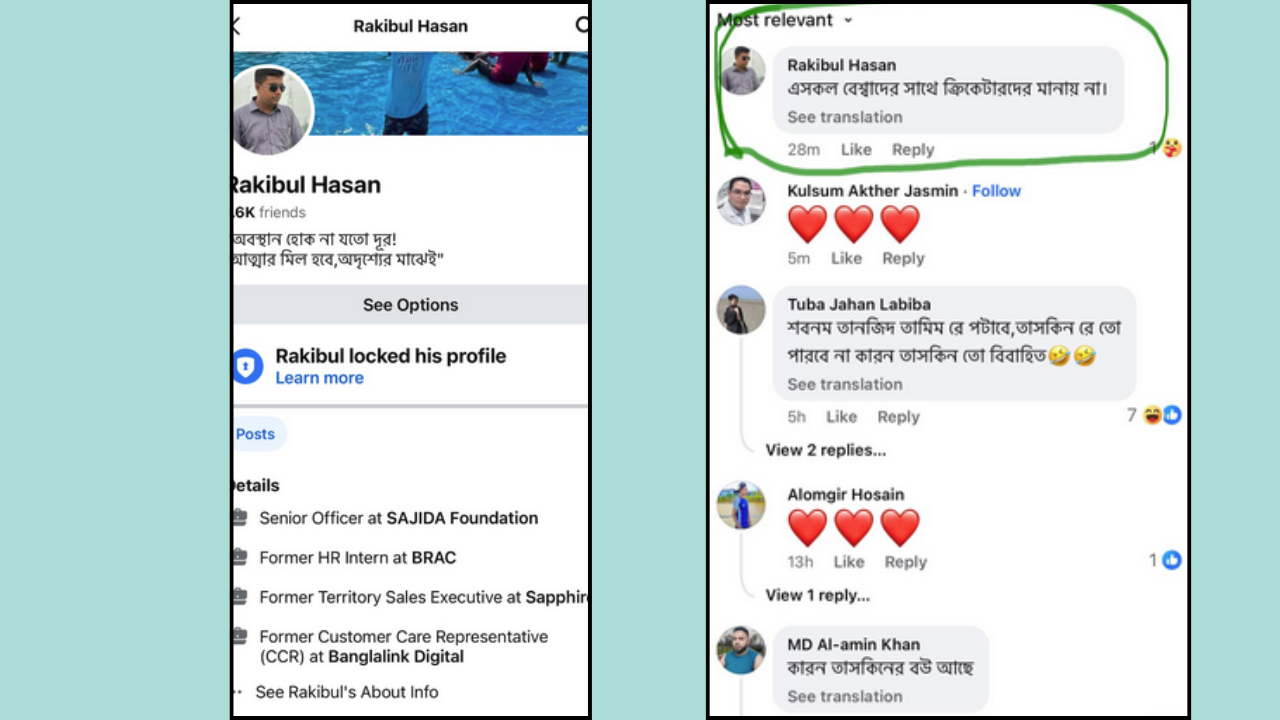Open the Most relevant sort dropdown
1280x720 pixels.
tap(786, 20)
